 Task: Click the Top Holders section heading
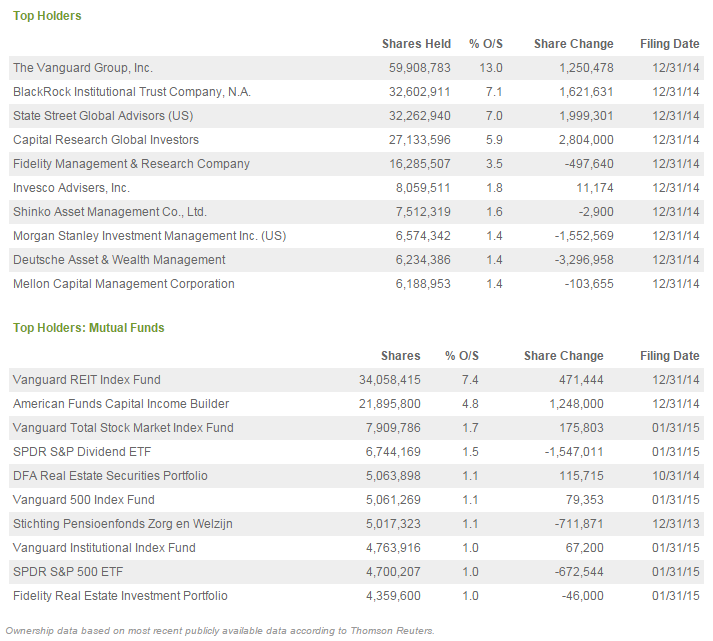click(47, 16)
